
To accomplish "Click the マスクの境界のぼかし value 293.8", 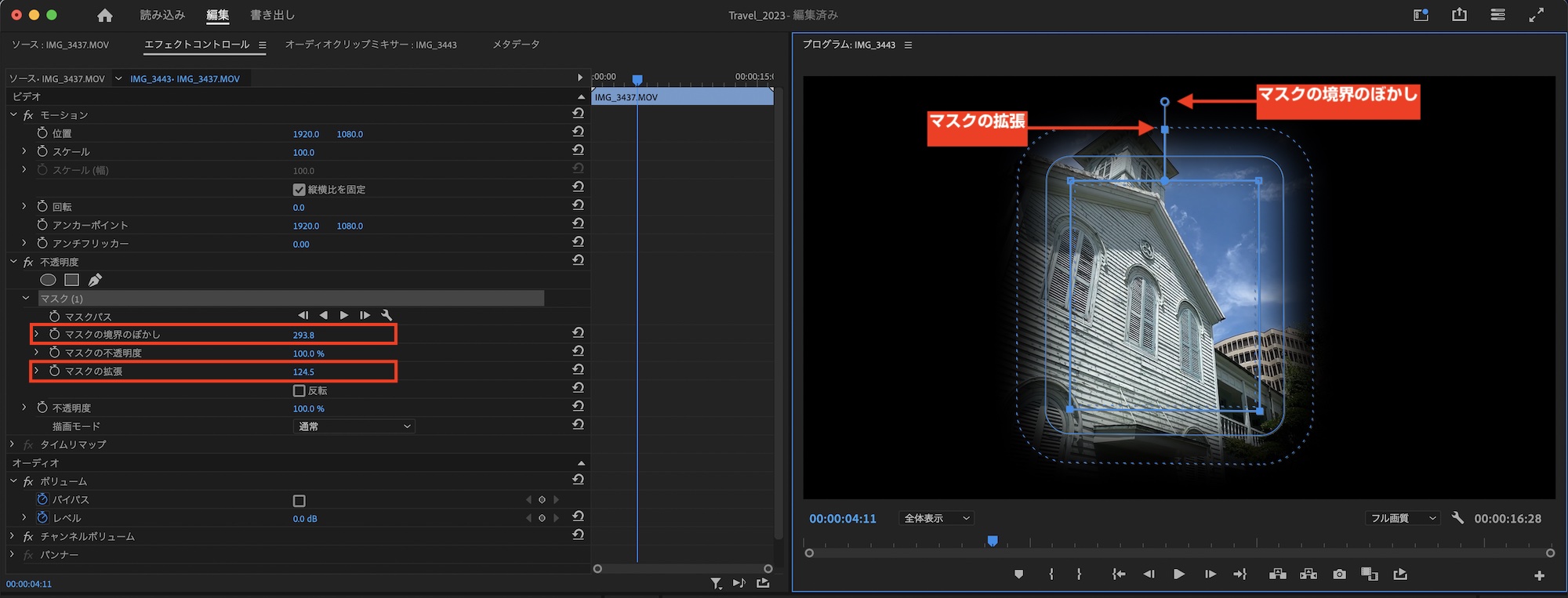I will tap(303, 335).
